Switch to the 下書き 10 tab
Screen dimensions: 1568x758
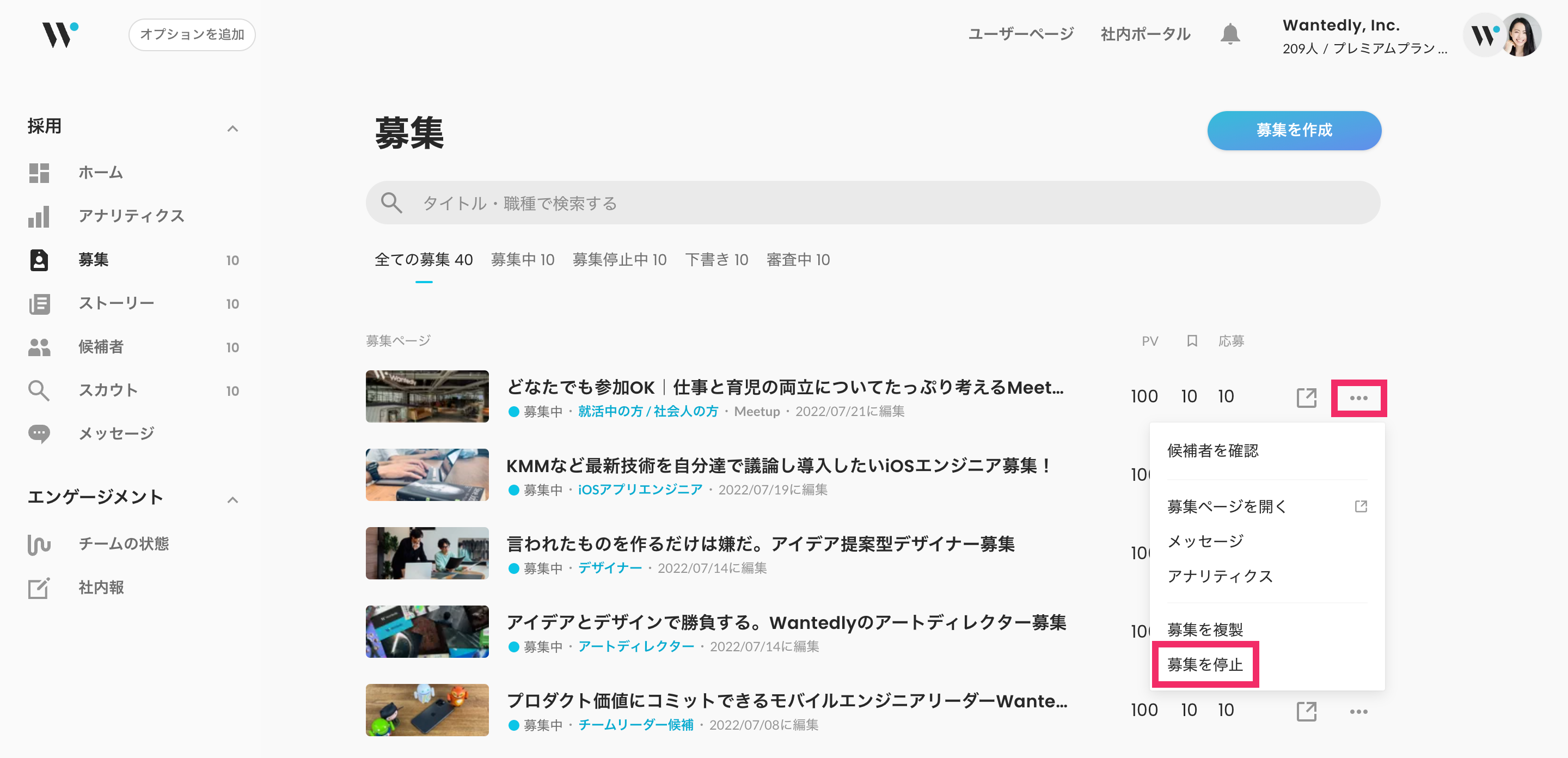[716, 260]
